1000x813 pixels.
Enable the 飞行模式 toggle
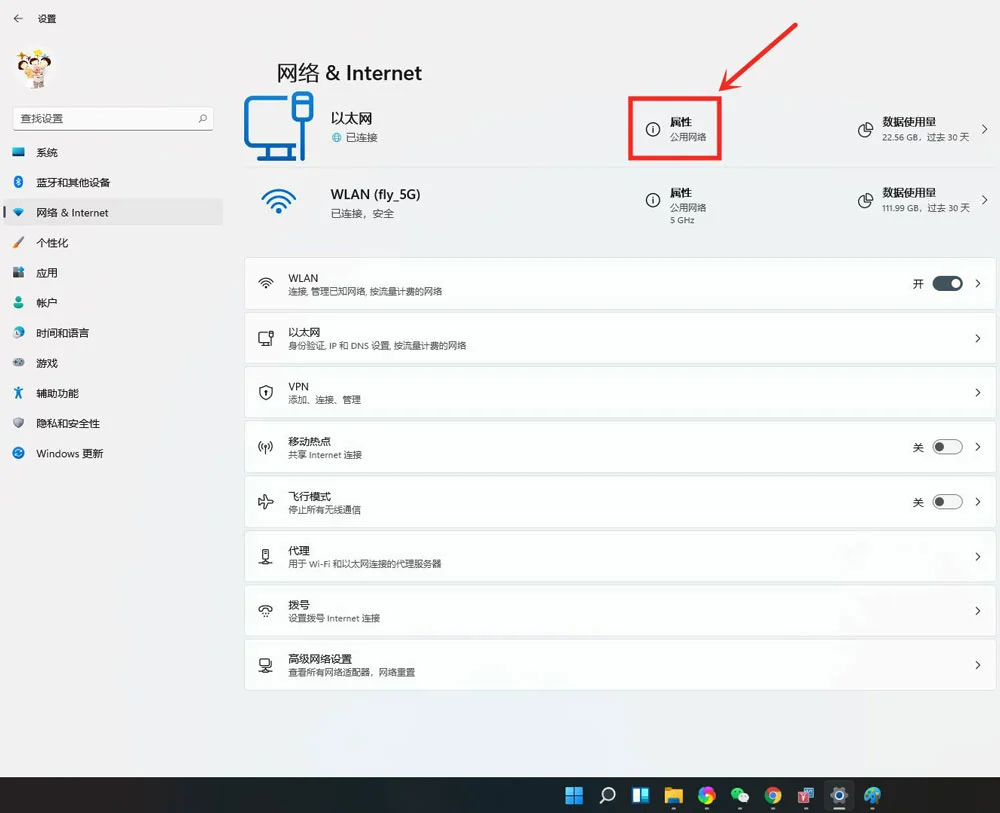[947, 502]
